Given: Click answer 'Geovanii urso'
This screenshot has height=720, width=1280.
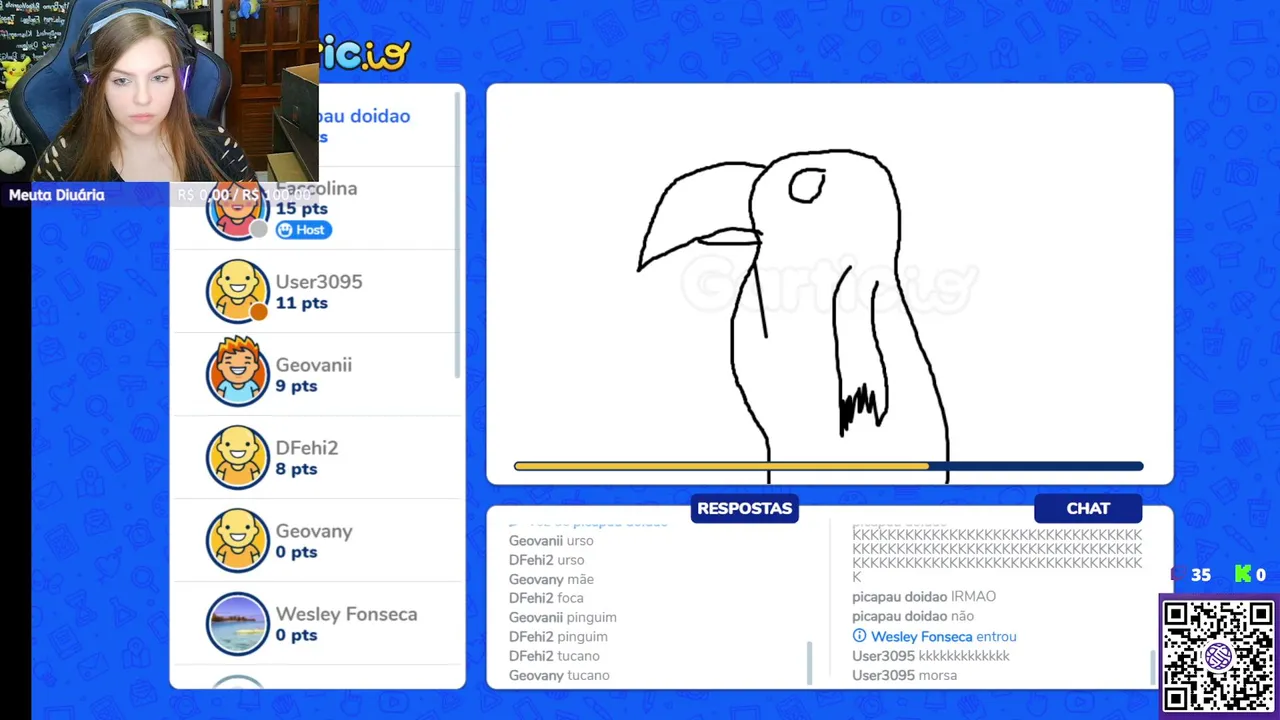Looking at the screenshot, I should [x=551, y=541].
